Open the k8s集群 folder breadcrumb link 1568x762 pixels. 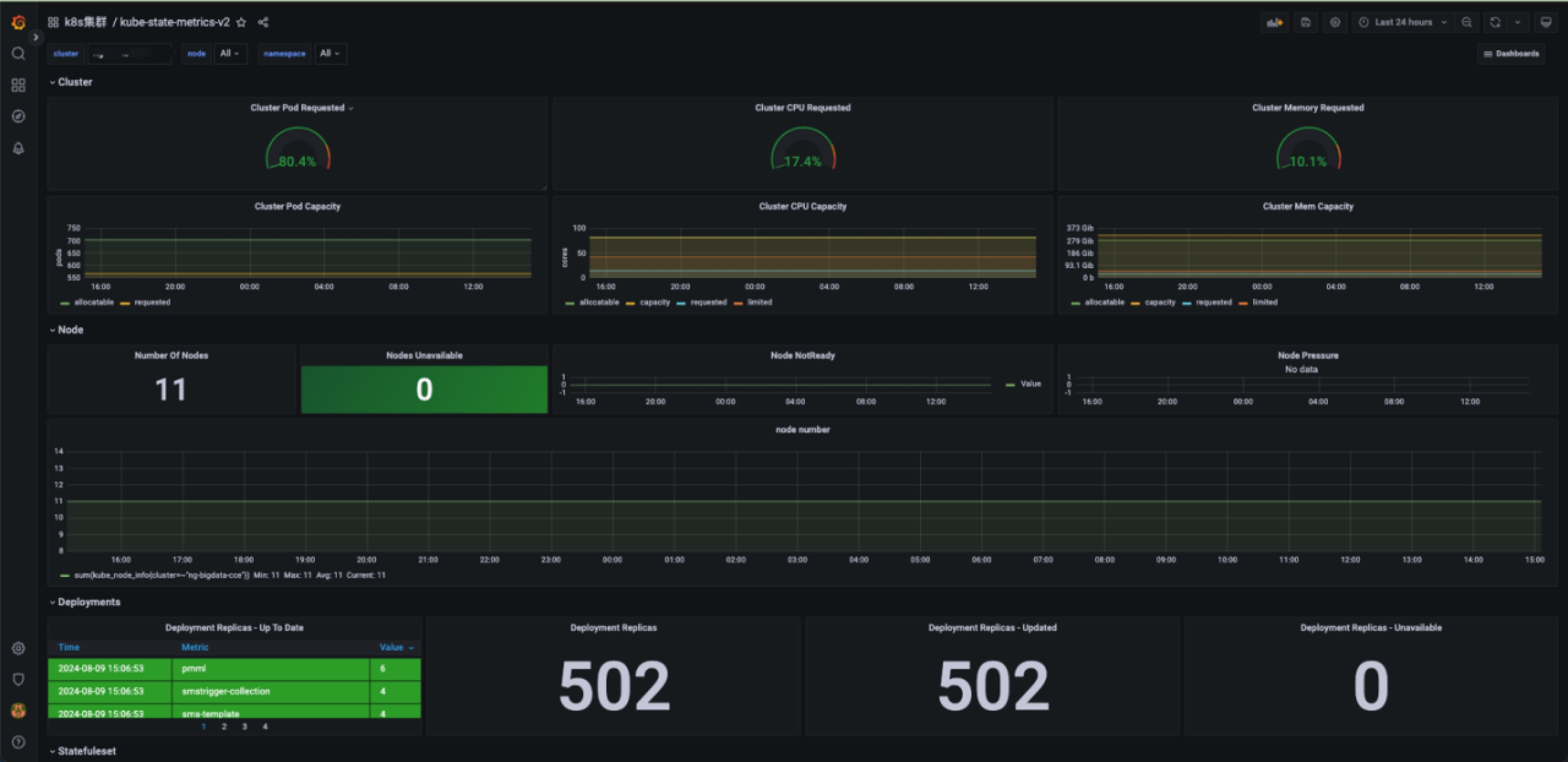(85, 23)
